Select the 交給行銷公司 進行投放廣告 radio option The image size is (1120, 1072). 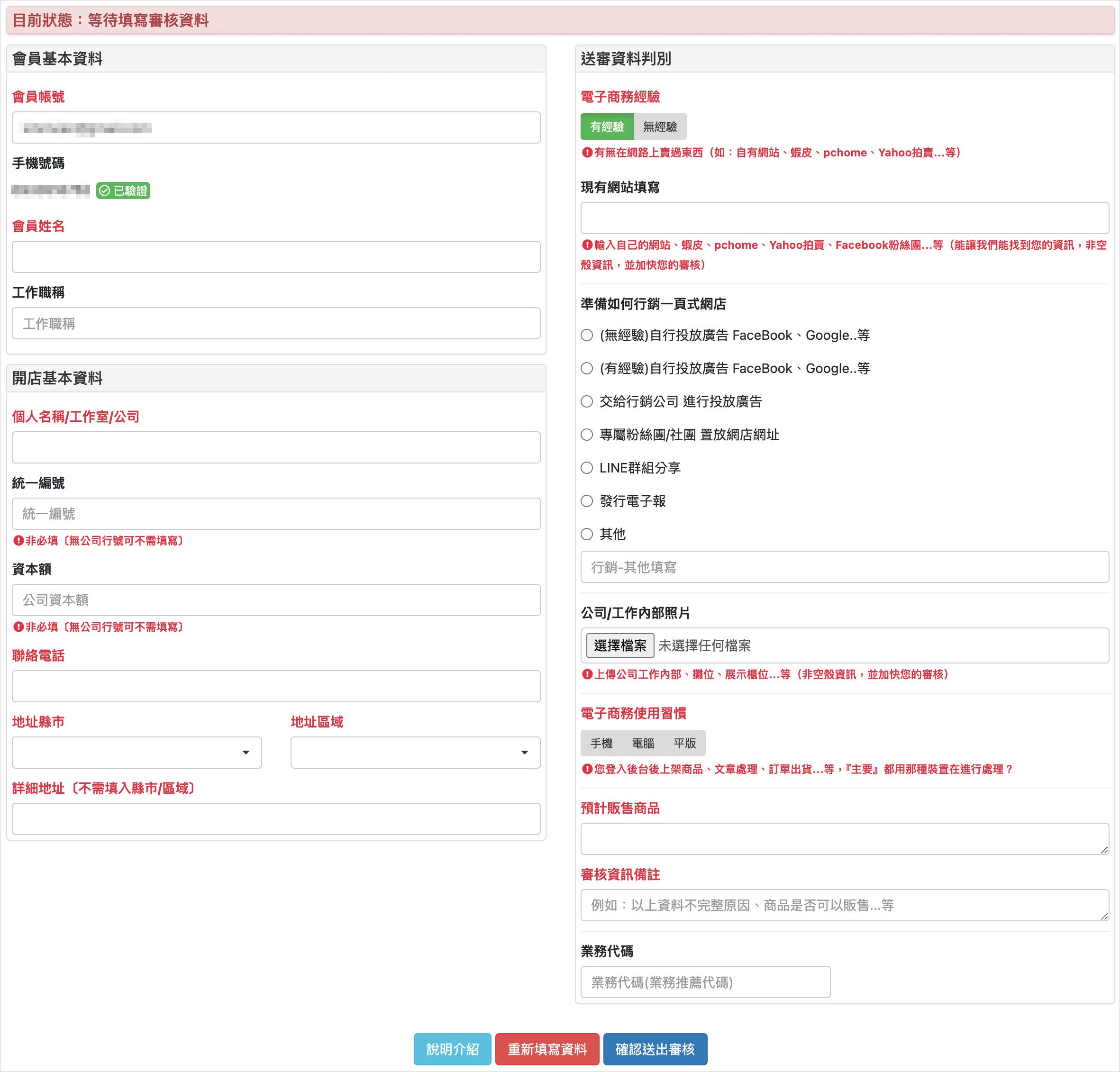[x=587, y=402]
